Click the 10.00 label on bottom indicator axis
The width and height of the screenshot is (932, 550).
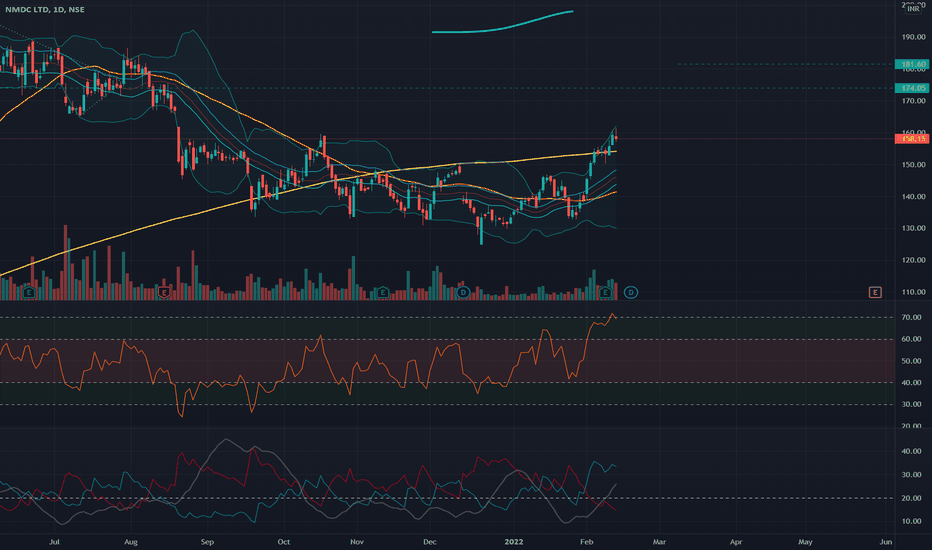[x=911, y=521]
